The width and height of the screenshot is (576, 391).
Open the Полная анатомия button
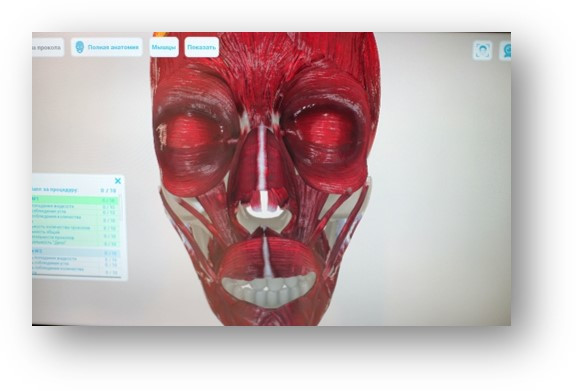pos(107,47)
